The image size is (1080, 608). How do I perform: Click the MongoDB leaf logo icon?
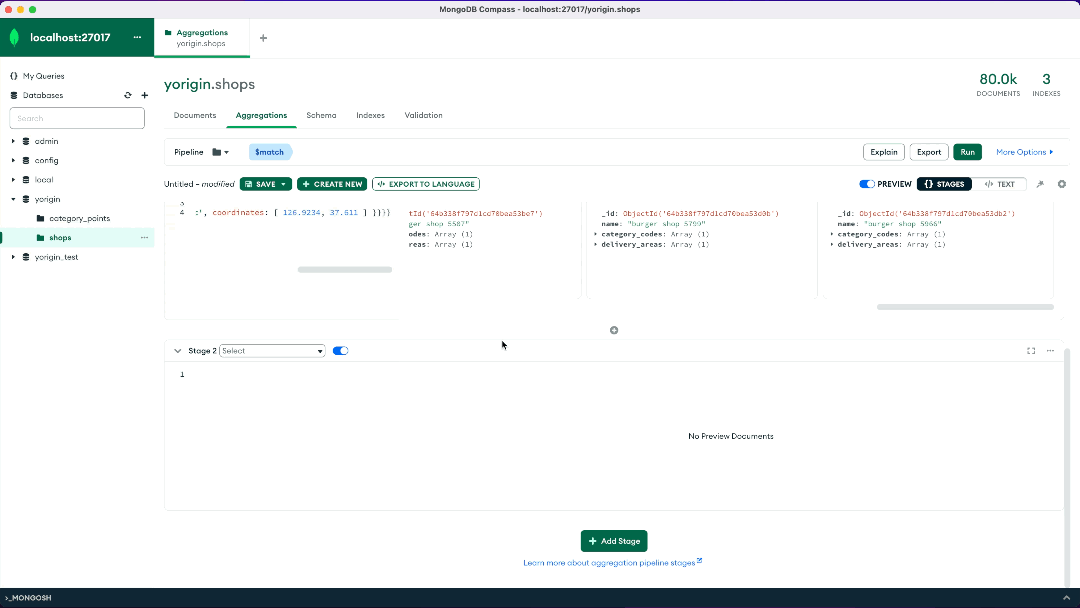(x=14, y=37)
